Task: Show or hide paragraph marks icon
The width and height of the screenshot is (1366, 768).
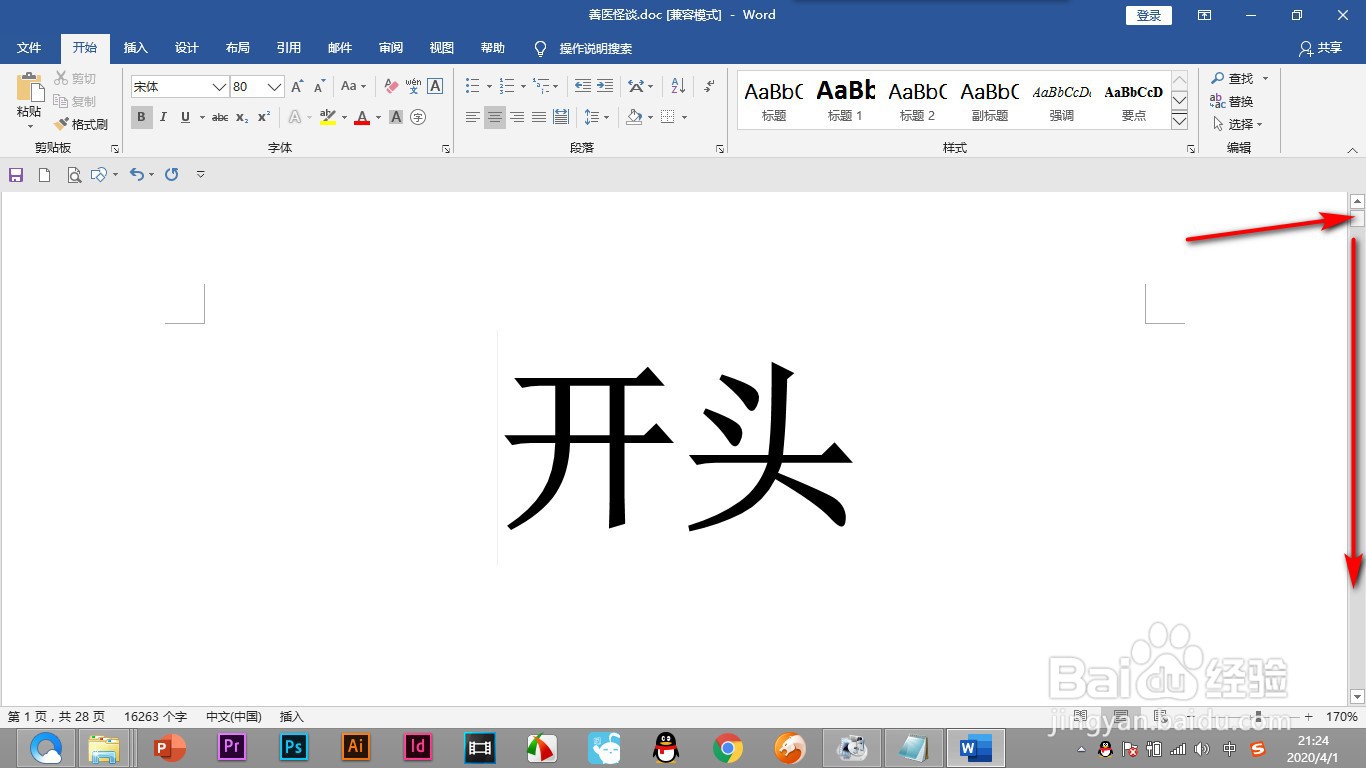Action: click(709, 87)
